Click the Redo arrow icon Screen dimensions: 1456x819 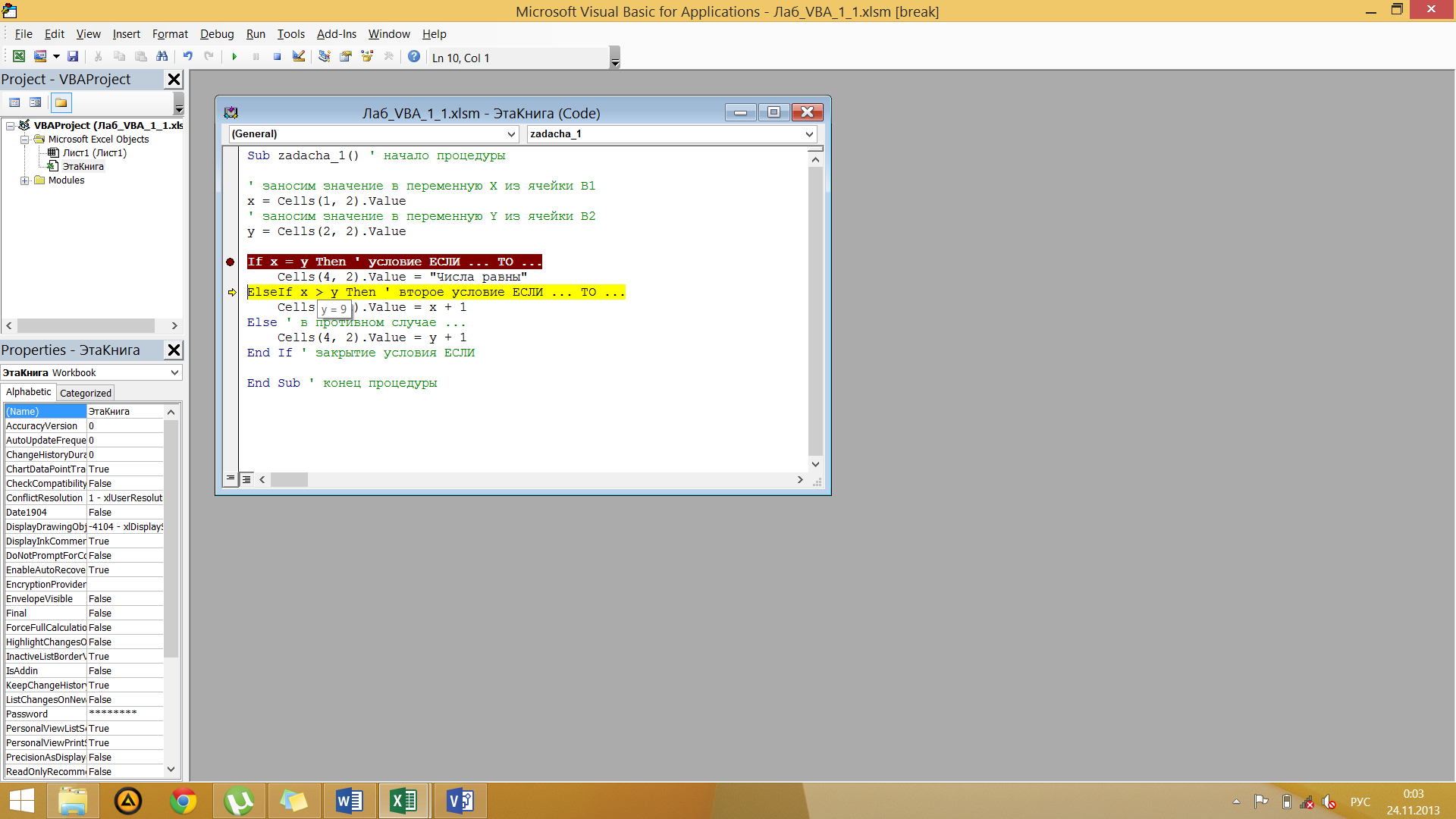(x=209, y=56)
